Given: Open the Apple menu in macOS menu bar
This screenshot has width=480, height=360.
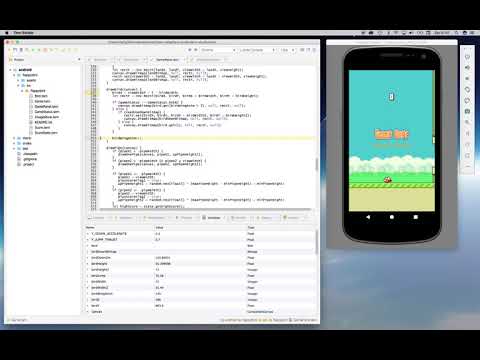Looking at the screenshot, I should point(7,33).
